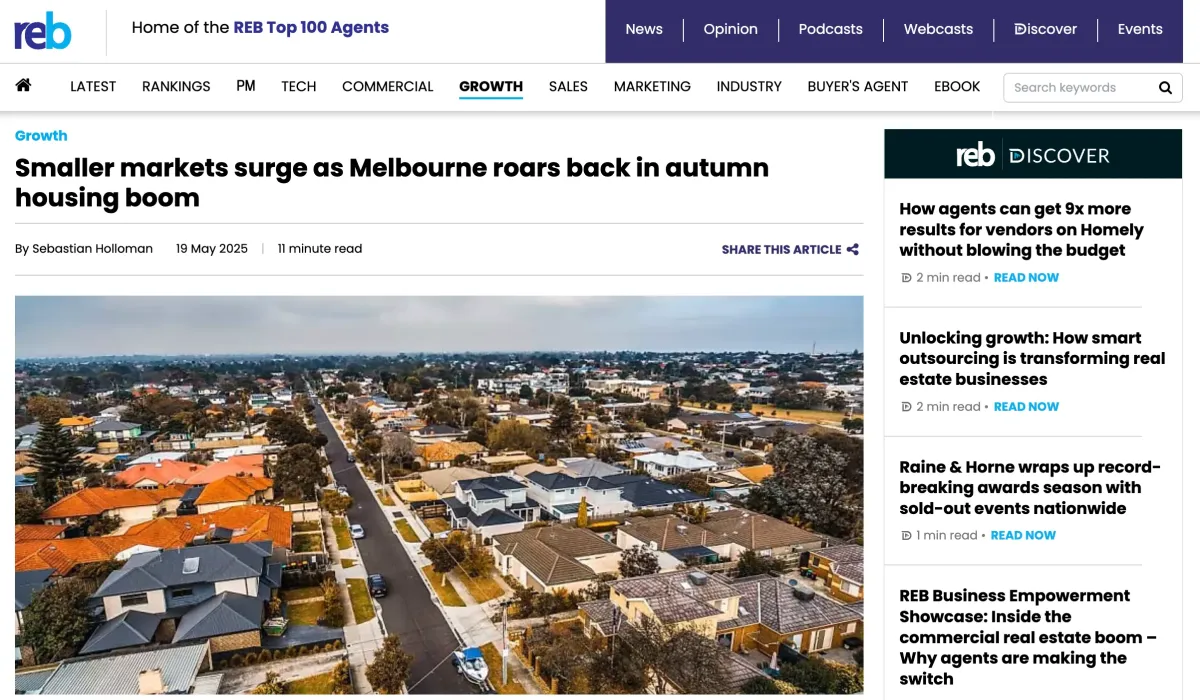Open Raine & Horne awards season article
Viewport: 1200px width, 700px height.
[1030, 488]
